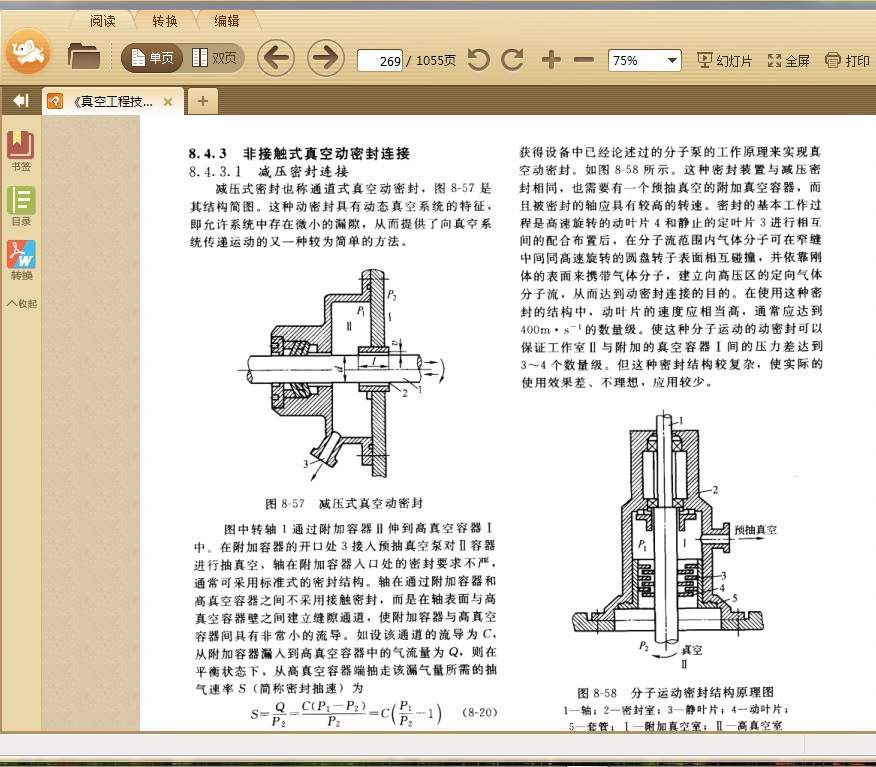Rotate page counterclockwise
The width and height of the screenshot is (876, 767).
click(478, 59)
